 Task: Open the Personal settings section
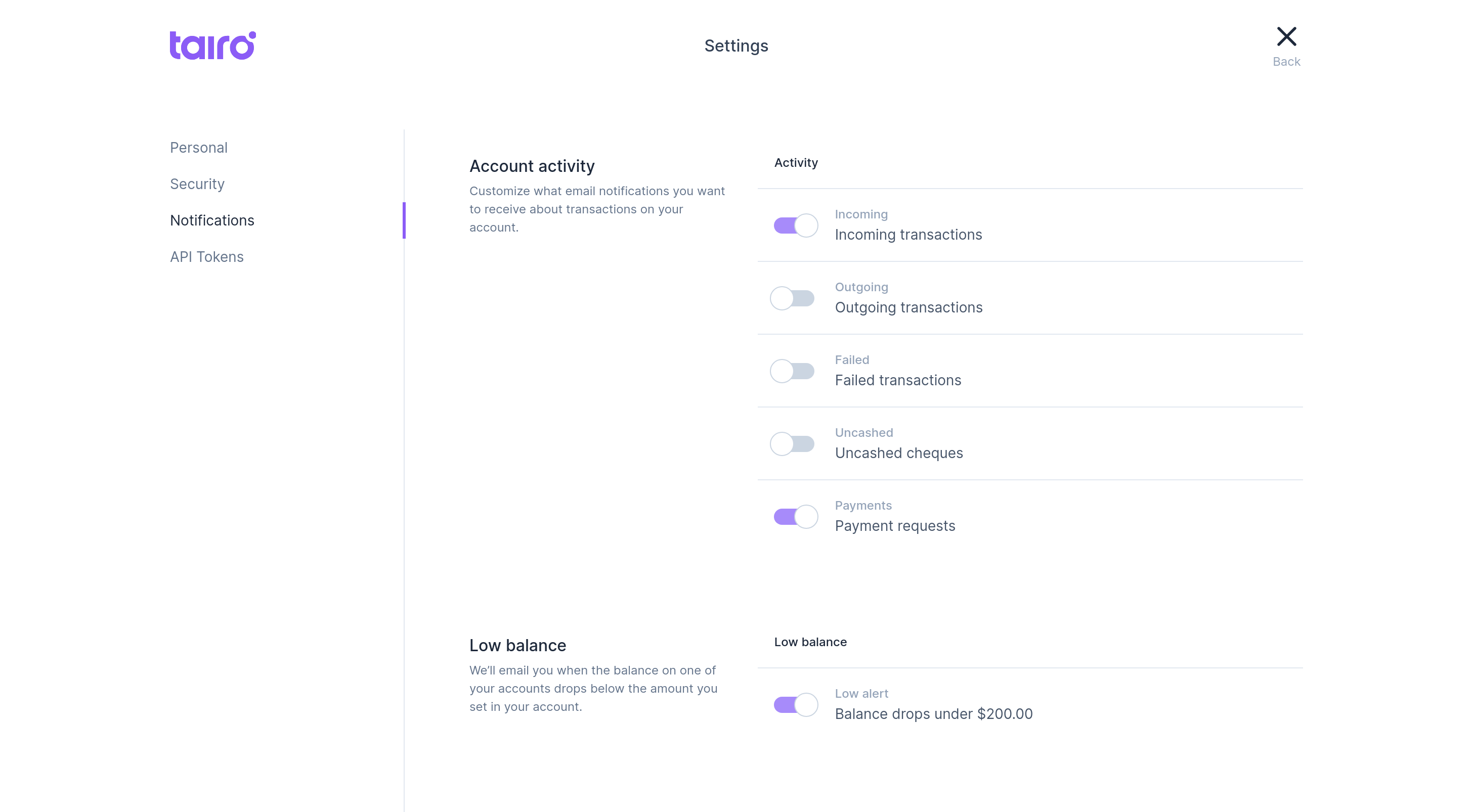198,148
